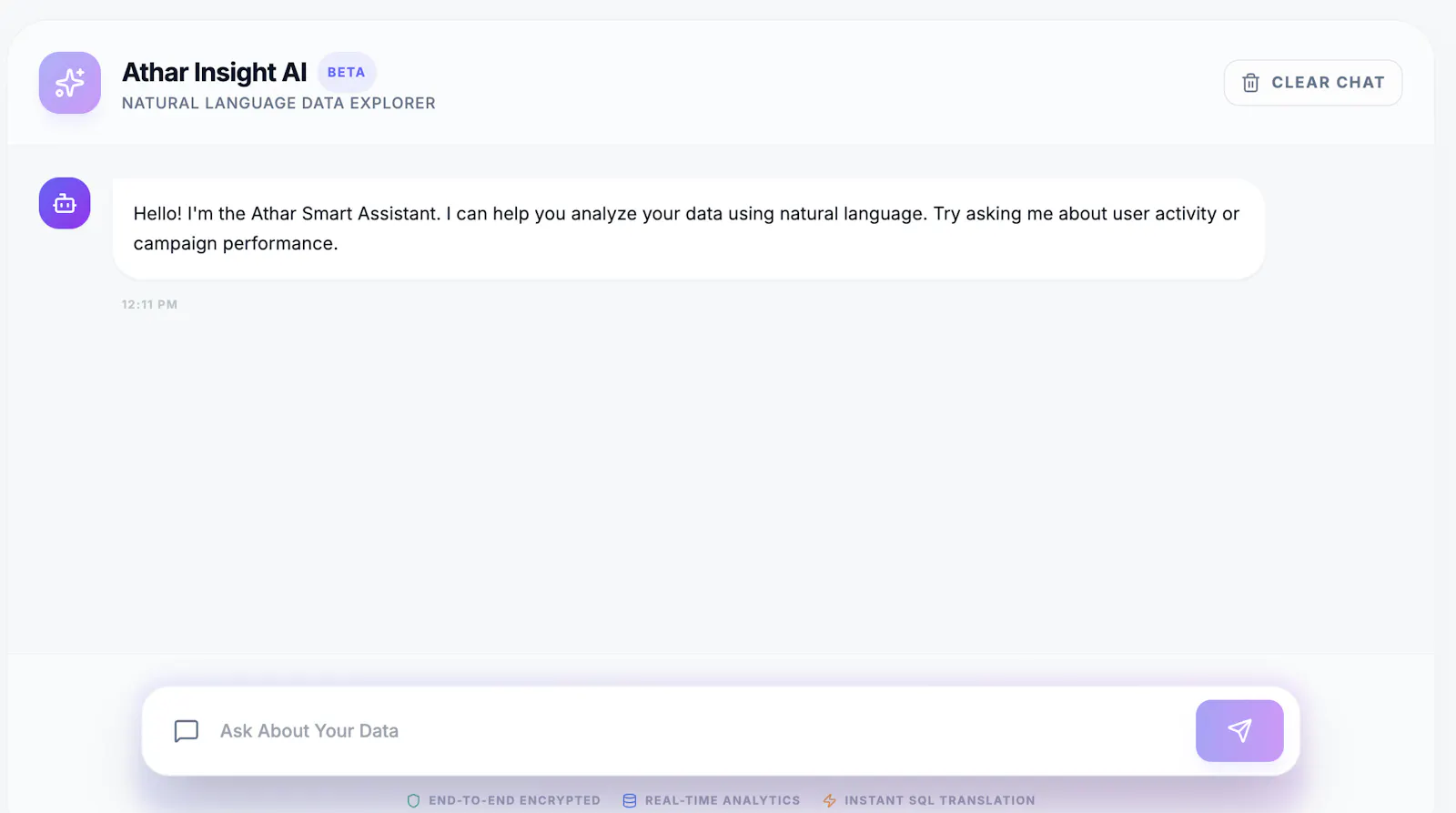Click the Real-Time Analytics label
This screenshot has width=1456, height=813.
[723, 801]
